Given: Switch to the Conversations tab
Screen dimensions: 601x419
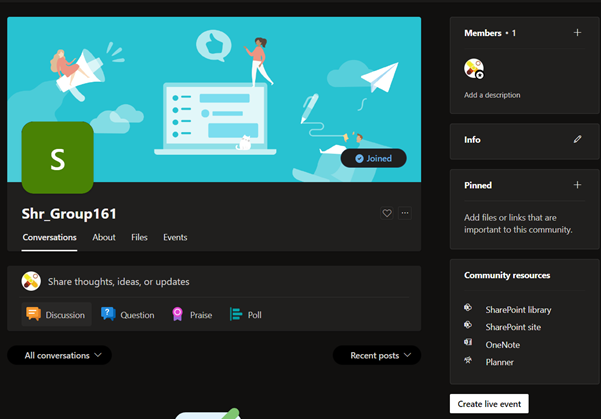Looking at the screenshot, I should click(x=49, y=238).
